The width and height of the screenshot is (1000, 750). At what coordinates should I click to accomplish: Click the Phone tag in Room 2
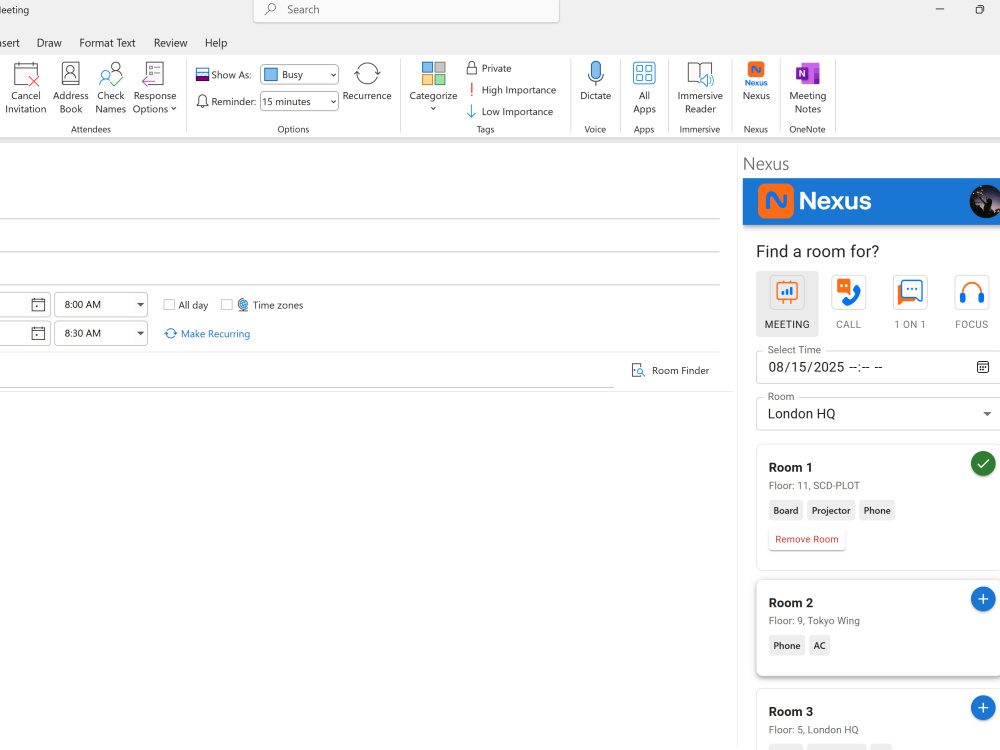point(786,646)
